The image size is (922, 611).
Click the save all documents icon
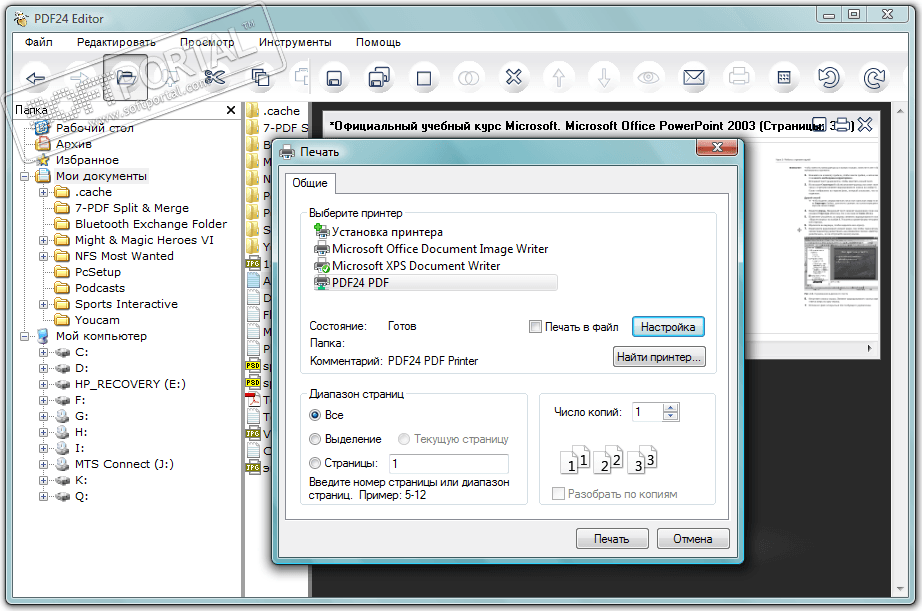point(379,78)
